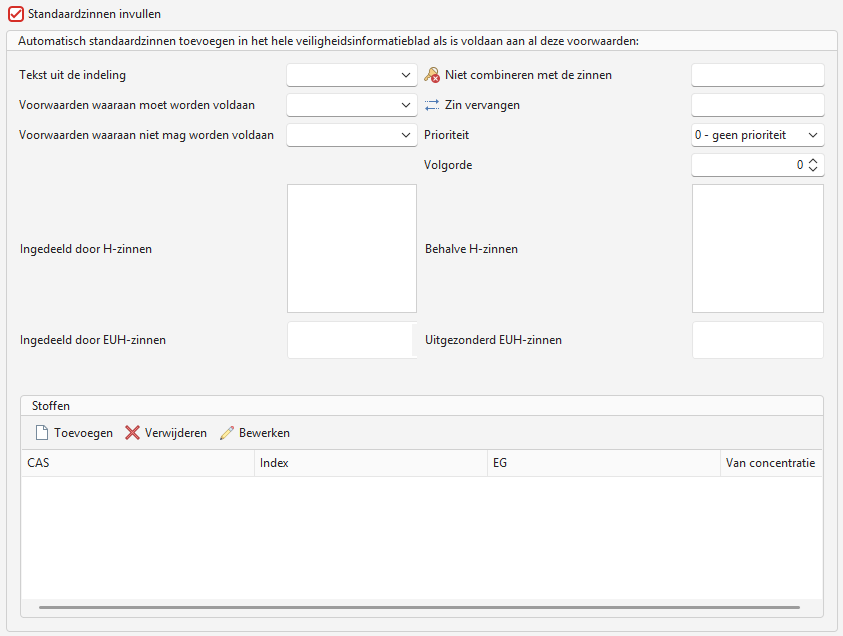Click the Toevoegen page icon
Viewport: 843px width, 636px height.
pyautogui.click(x=41, y=433)
